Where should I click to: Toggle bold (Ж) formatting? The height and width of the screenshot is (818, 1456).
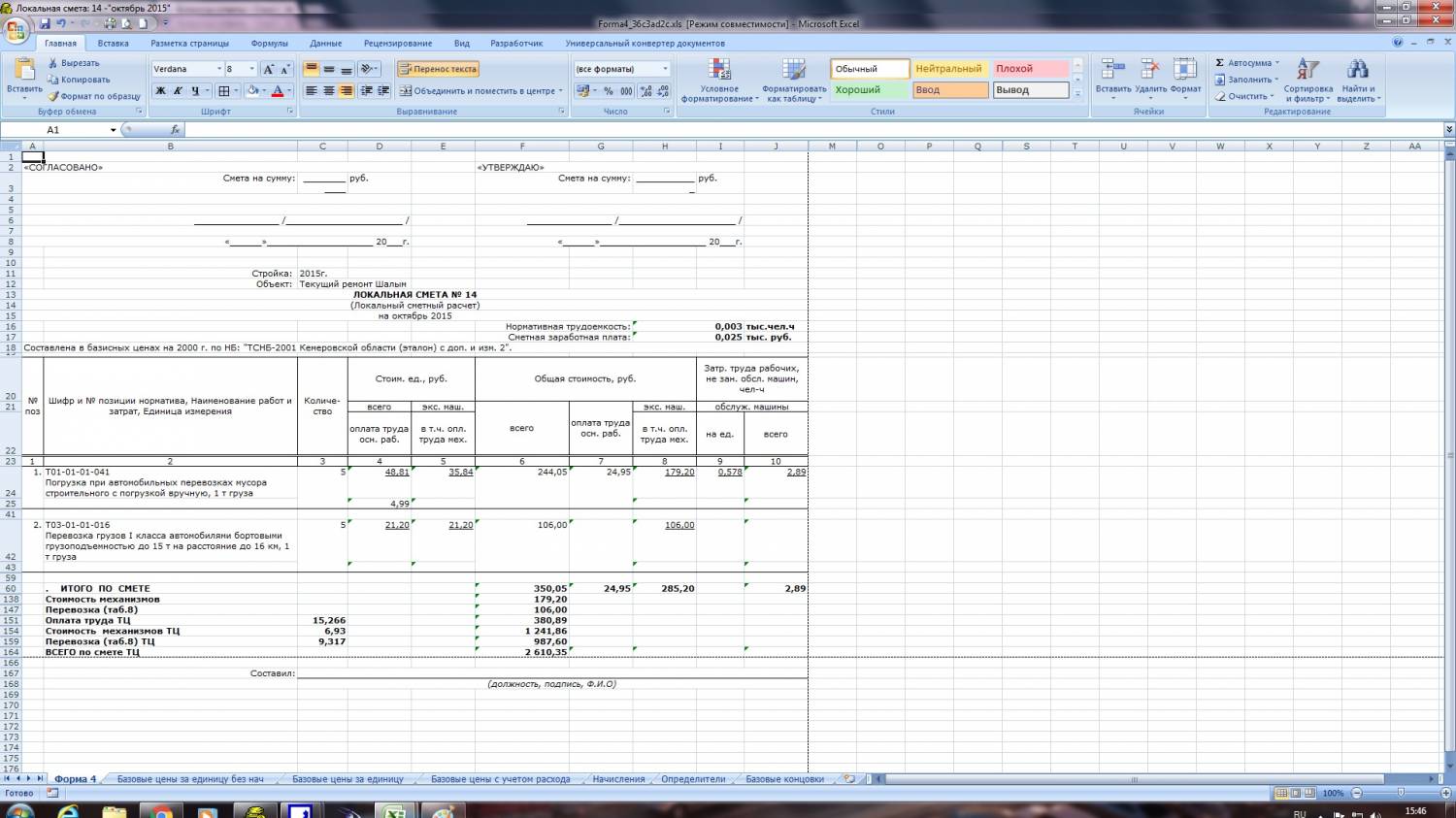[161, 91]
